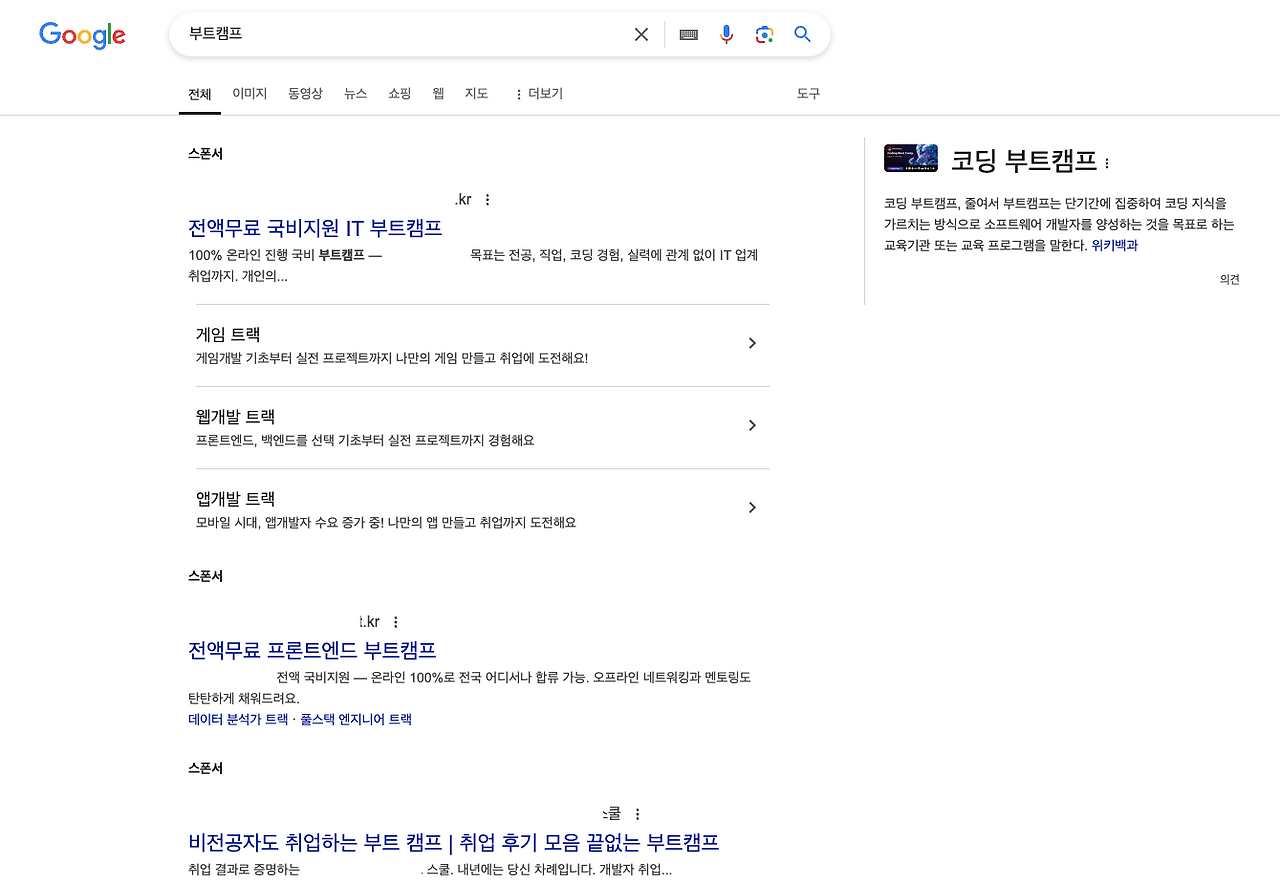Open search filters via 도구
The height and width of the screenshot is (884, 1280).
pos(808,93)
